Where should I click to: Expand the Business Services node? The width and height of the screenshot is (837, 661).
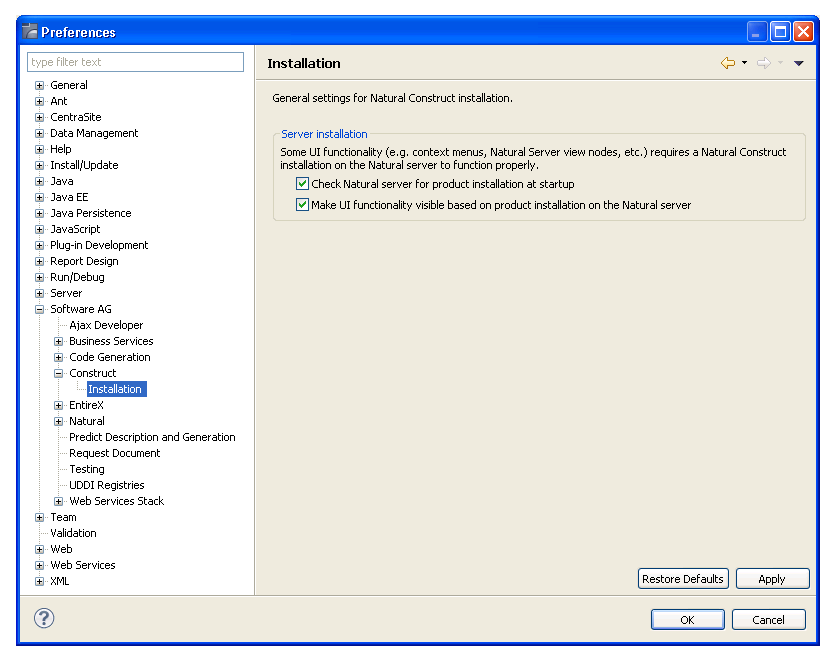pyautogui.click(x=59, y=341)
